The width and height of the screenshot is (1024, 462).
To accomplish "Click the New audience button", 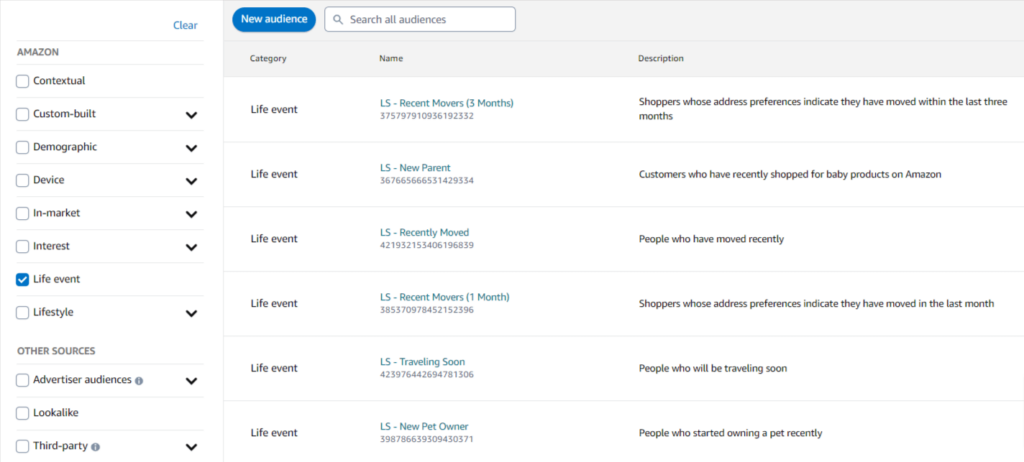I will click(274, 20).
